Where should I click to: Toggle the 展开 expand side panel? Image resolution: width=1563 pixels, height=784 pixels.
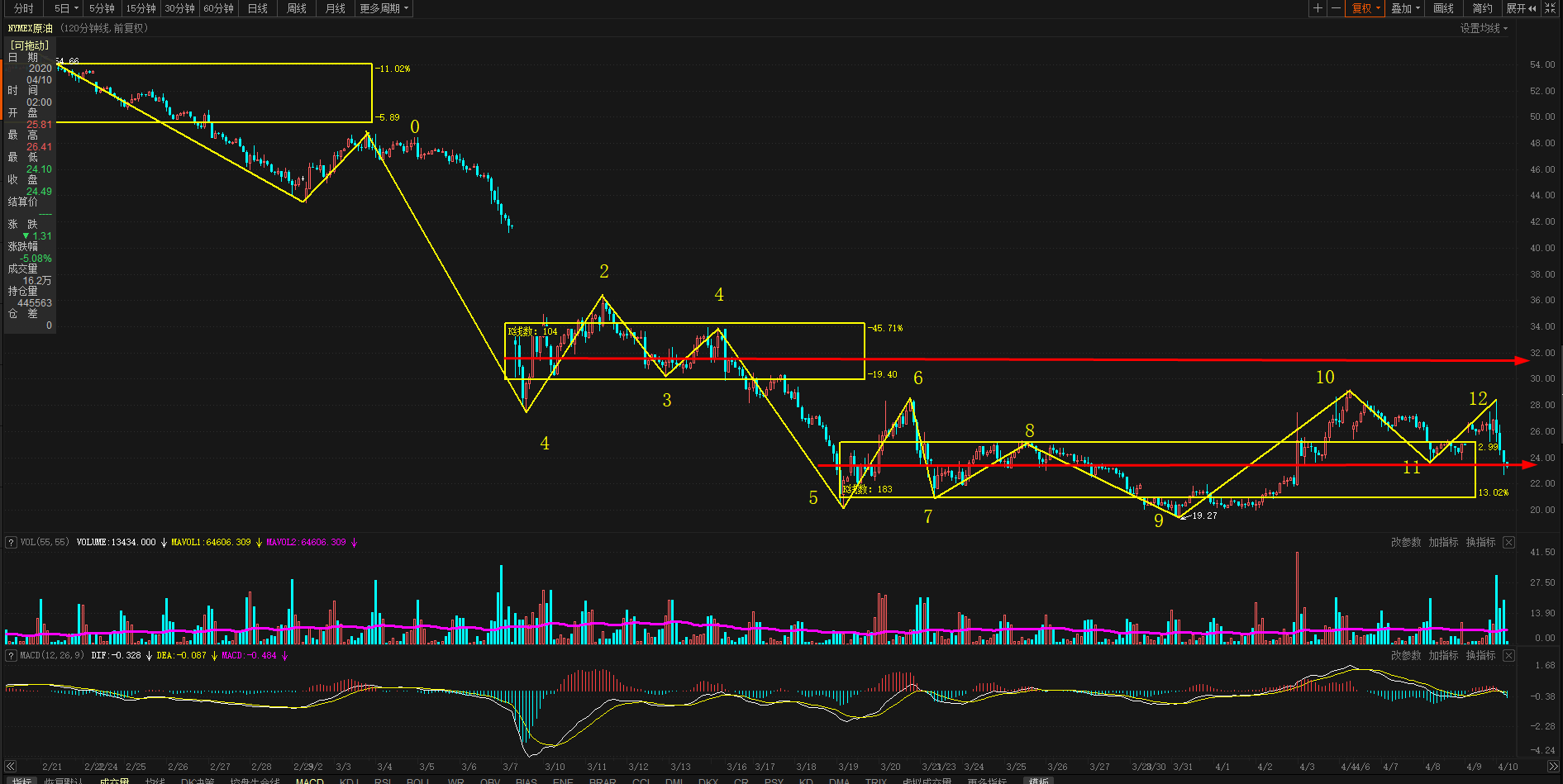[1520, 8]
